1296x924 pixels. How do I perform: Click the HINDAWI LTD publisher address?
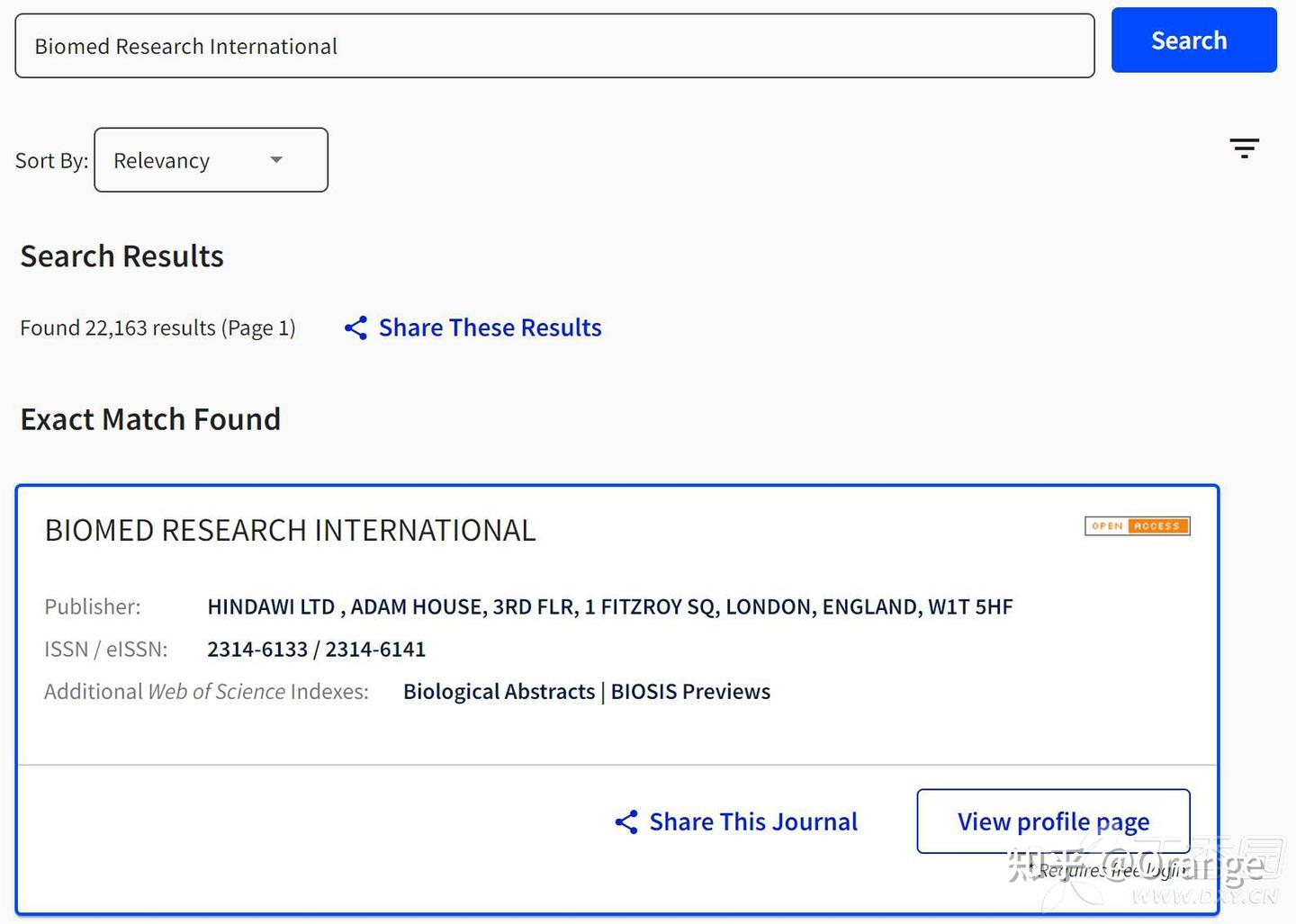click(x=609, y=607)
